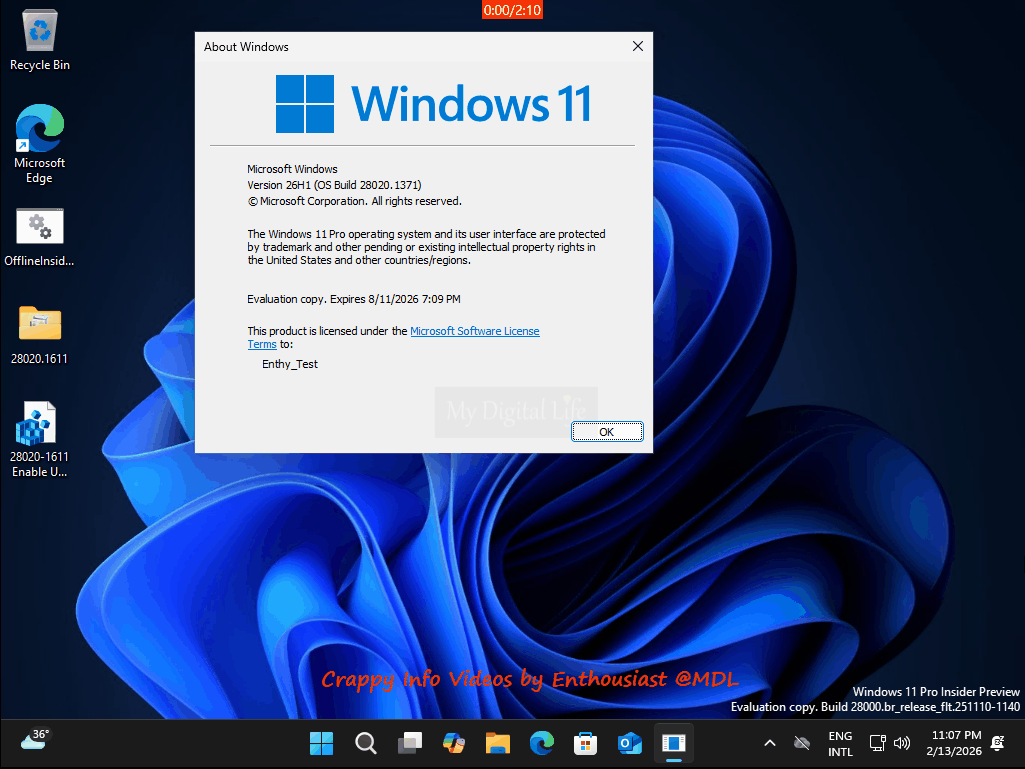Open the Microsoft Software License Terms link
The height and width of the screenshot is (769, 1025).
tap(474, 331)
